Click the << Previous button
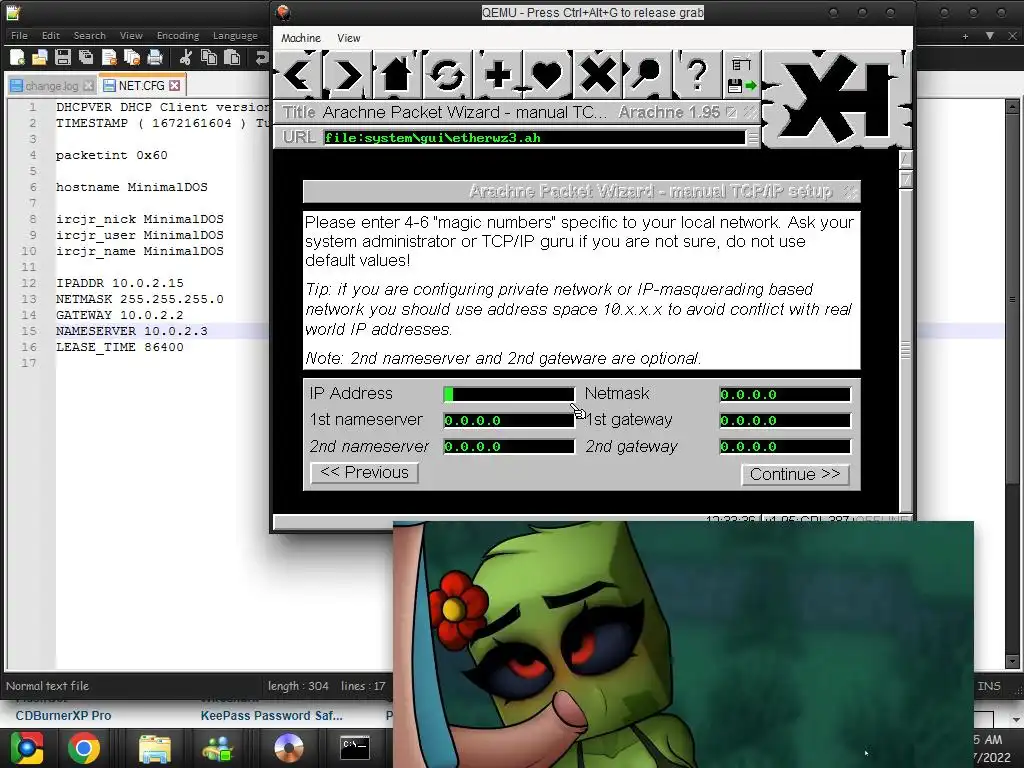Screen dimensions: 1024x768 pyautogui.click(x=364, y=473)
